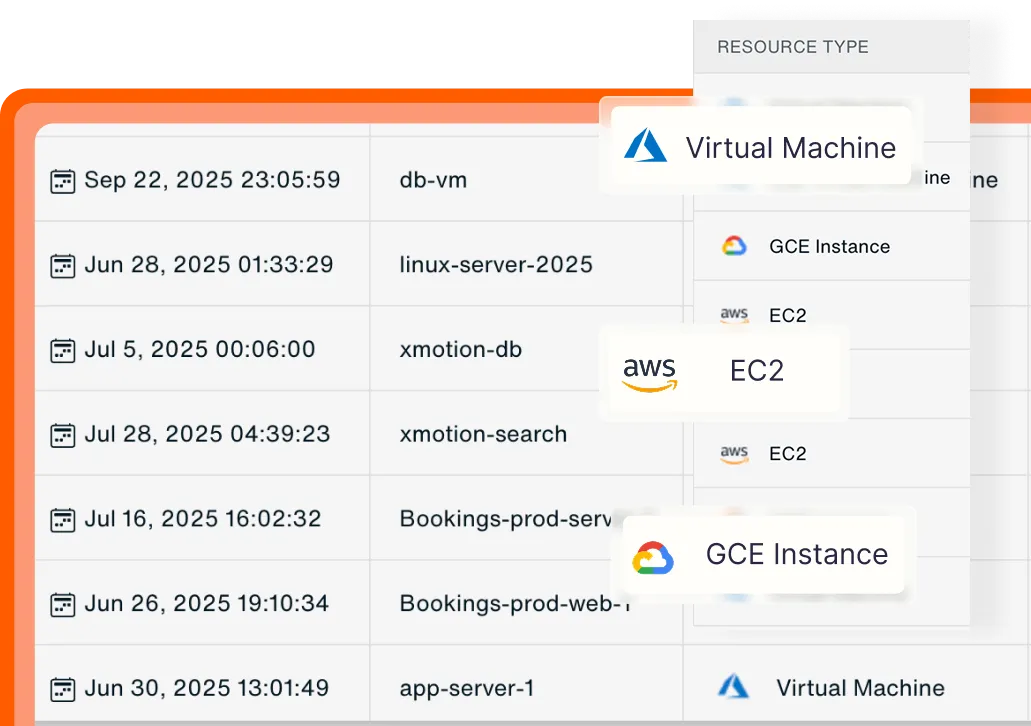
Task: Select the date Jun 28, 2025 01:33:29
Action: [209, 265]
